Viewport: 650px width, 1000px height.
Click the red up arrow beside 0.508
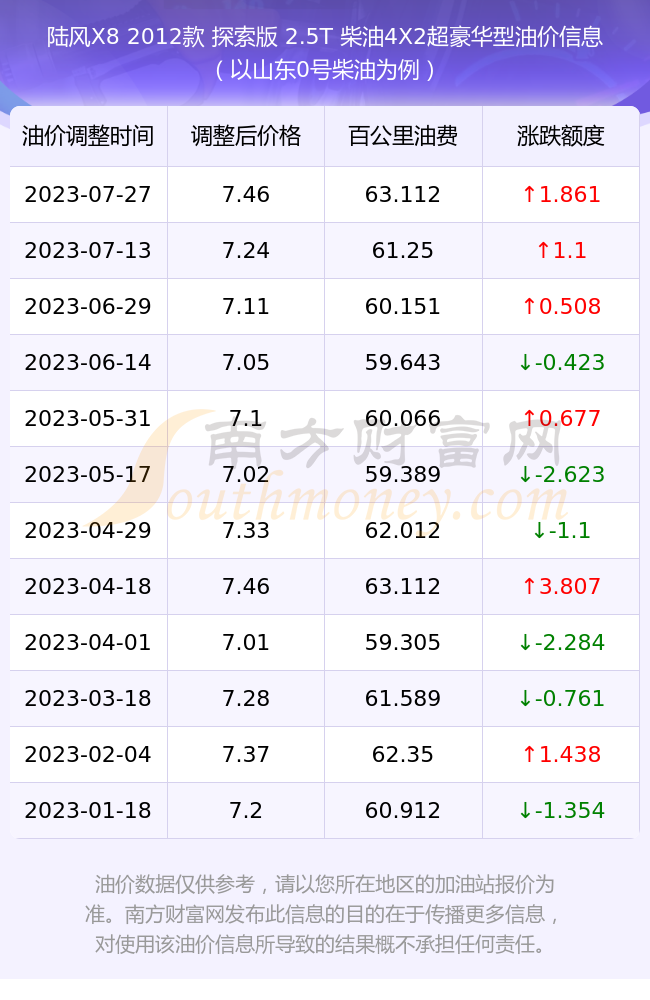point(529,306)
